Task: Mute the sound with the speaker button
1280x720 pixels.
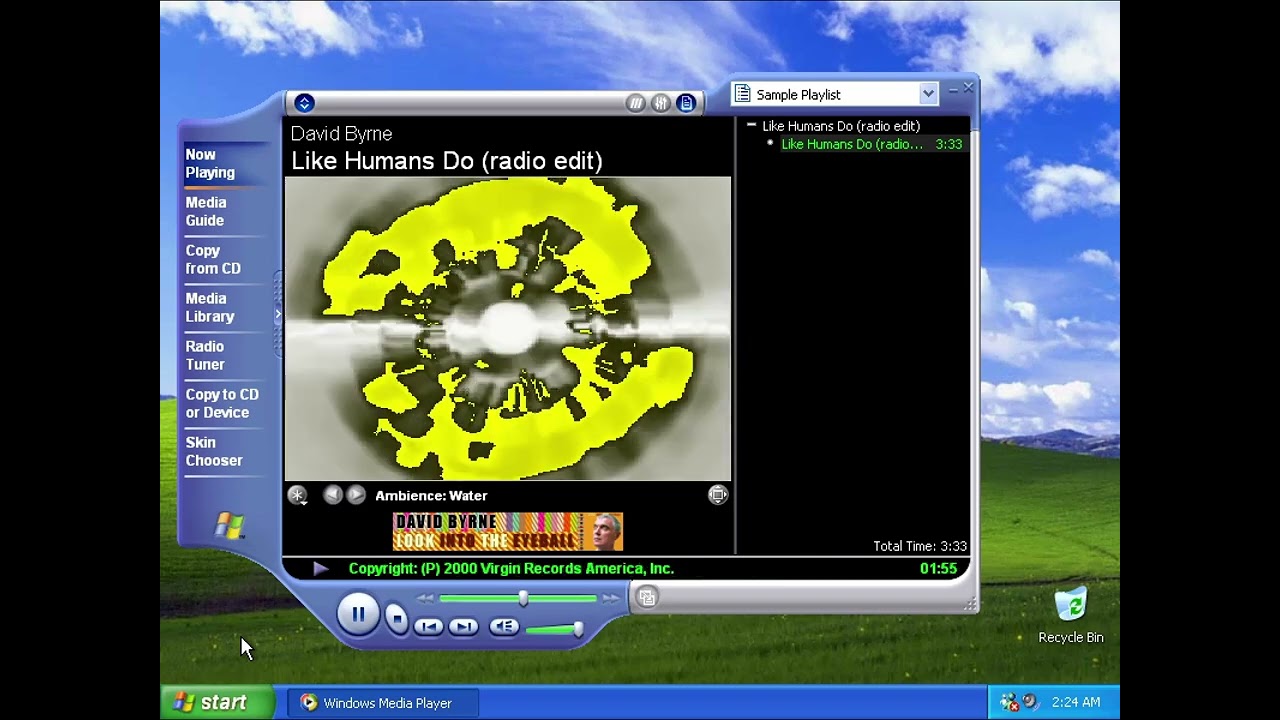Action: pyautogui.click(x=504, y=626)
